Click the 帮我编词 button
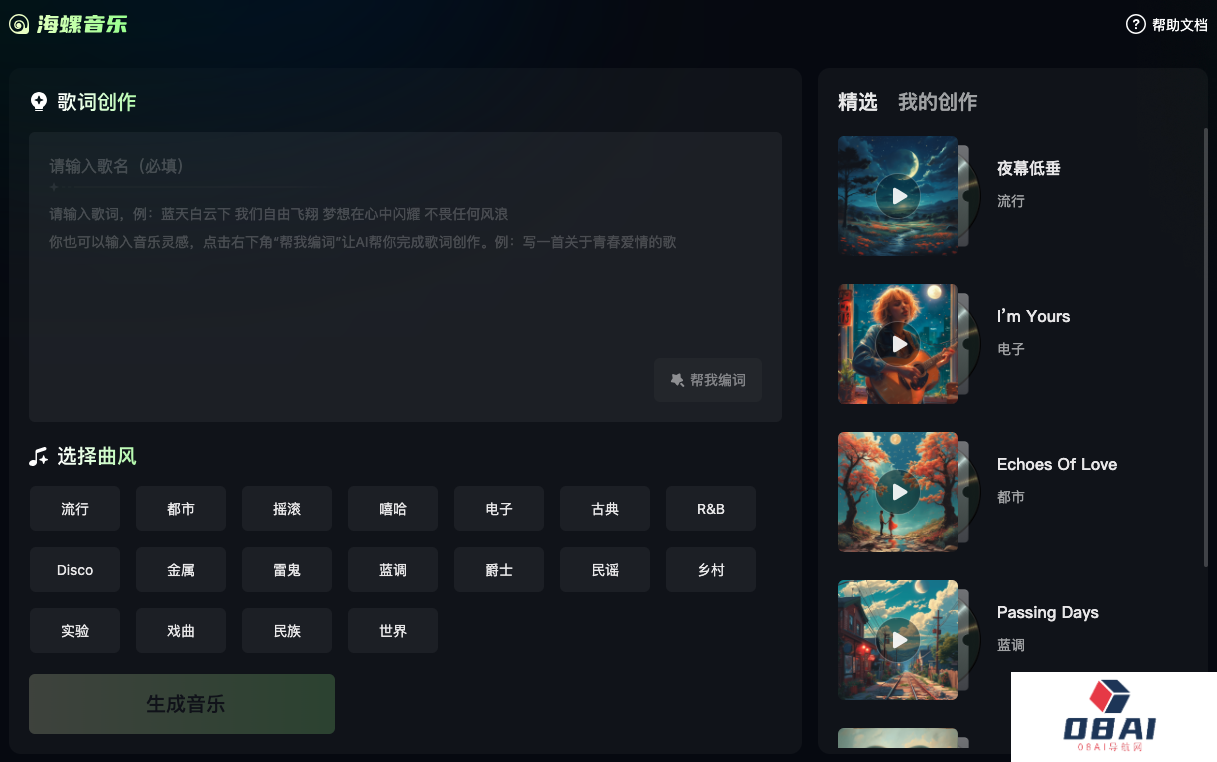1217x762 pixels. [x=708, y=380]
